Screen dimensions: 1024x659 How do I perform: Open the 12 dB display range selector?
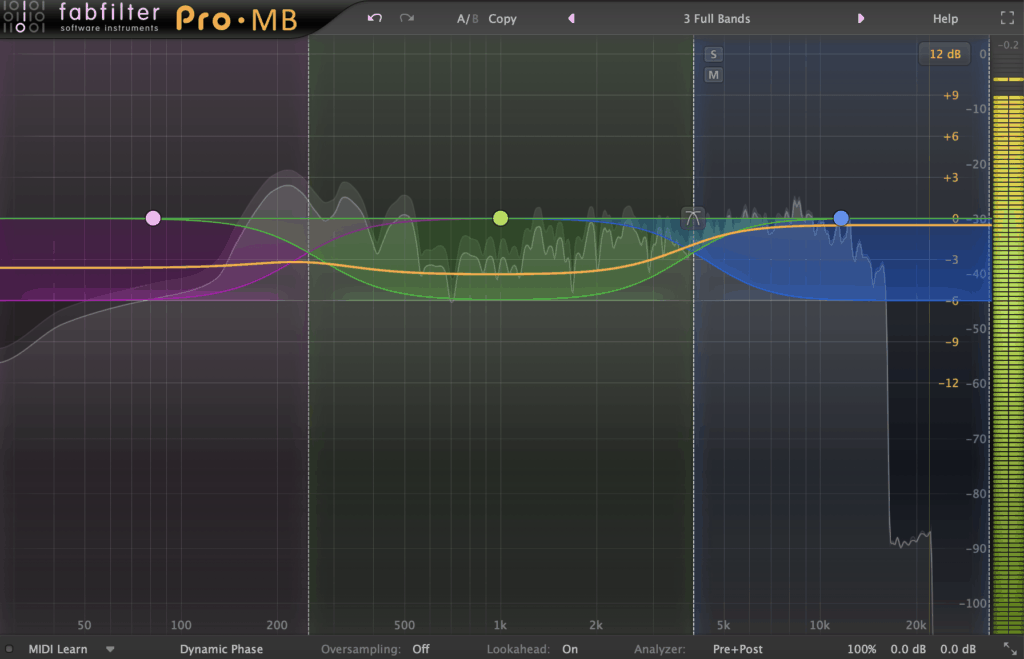point(944,54)
